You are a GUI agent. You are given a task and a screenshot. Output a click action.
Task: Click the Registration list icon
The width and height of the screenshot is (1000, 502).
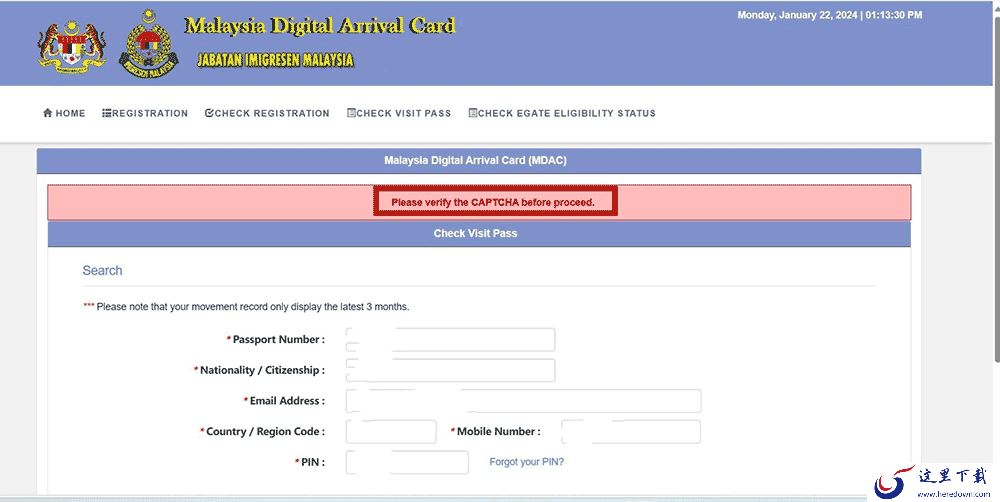tap(107, 113)
